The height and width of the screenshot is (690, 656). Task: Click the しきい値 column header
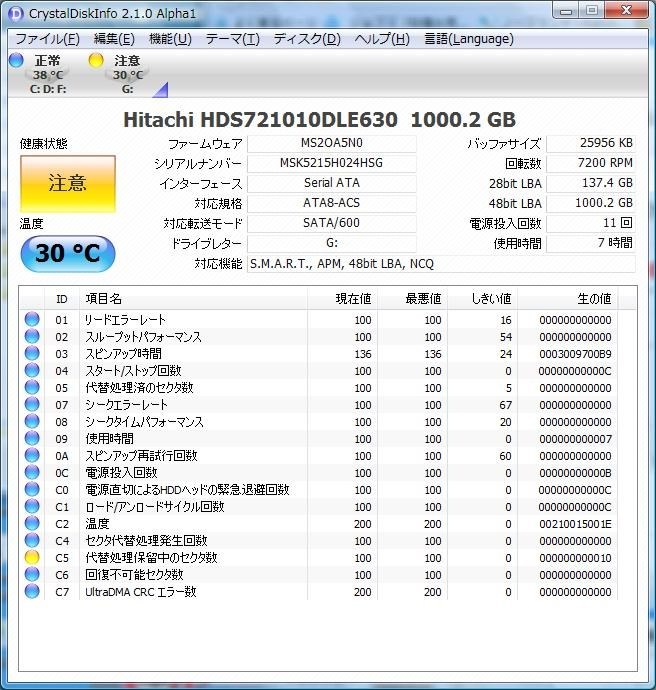coord(482,299)
